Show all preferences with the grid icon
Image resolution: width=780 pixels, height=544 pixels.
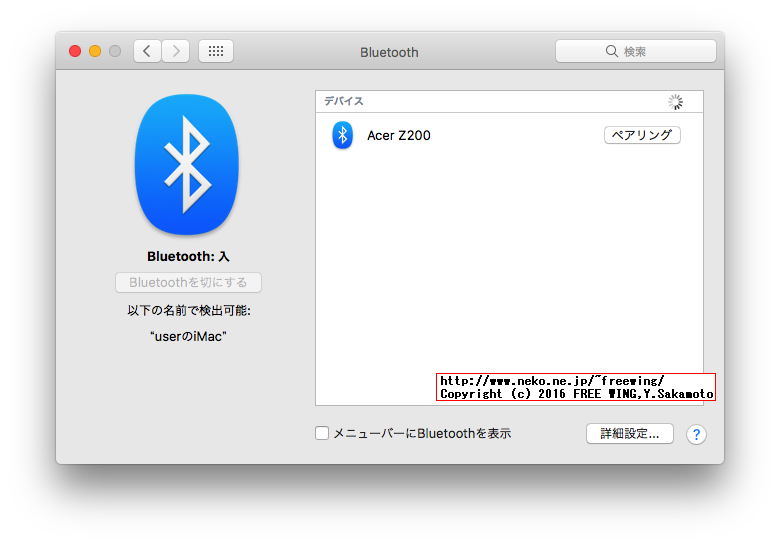click(x=216, y=51)
